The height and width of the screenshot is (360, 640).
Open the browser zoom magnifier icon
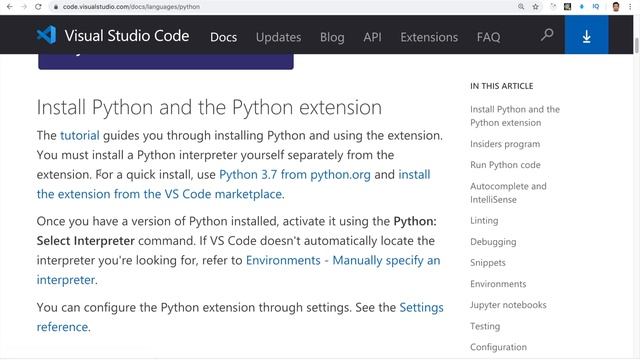pos(521,7)
